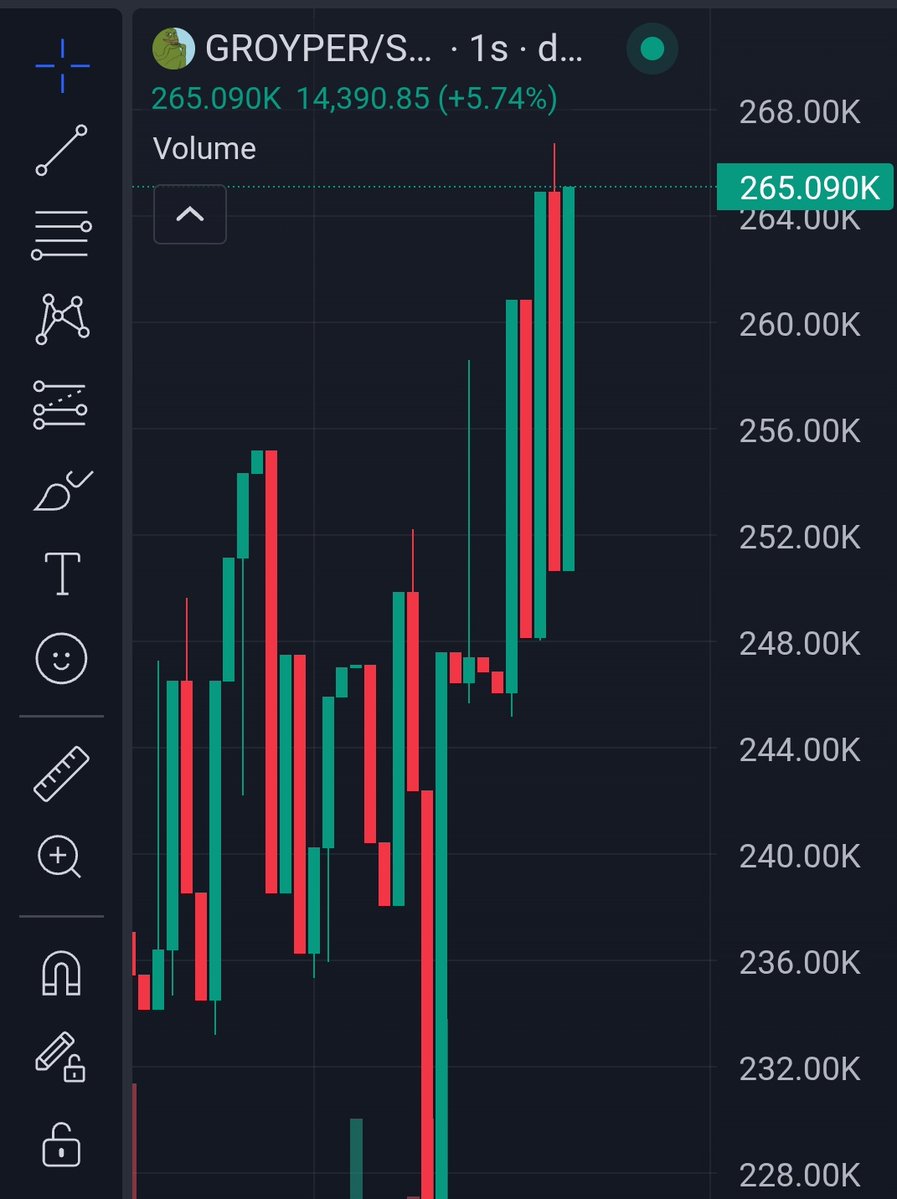The image size is (897, 1199).
Task: Click the Volume indicator label
Action: [x=204, y=148]
